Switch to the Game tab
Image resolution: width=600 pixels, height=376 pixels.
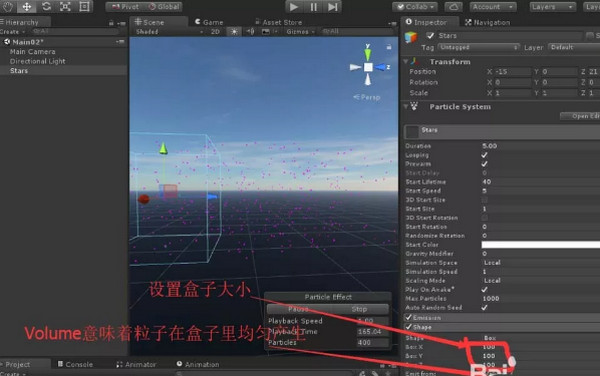click(209, 22)
